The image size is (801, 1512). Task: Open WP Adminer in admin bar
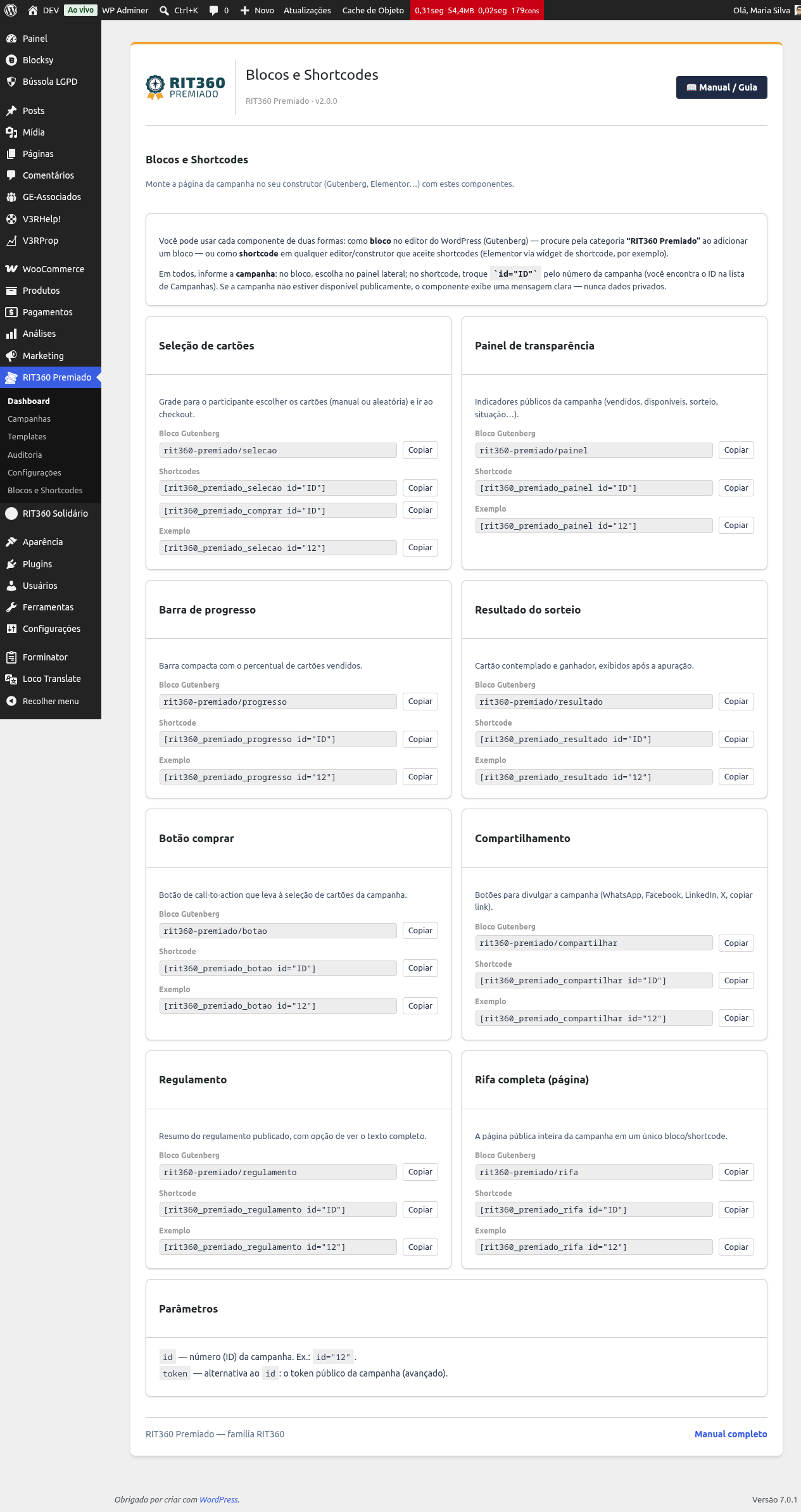(125, 10)
